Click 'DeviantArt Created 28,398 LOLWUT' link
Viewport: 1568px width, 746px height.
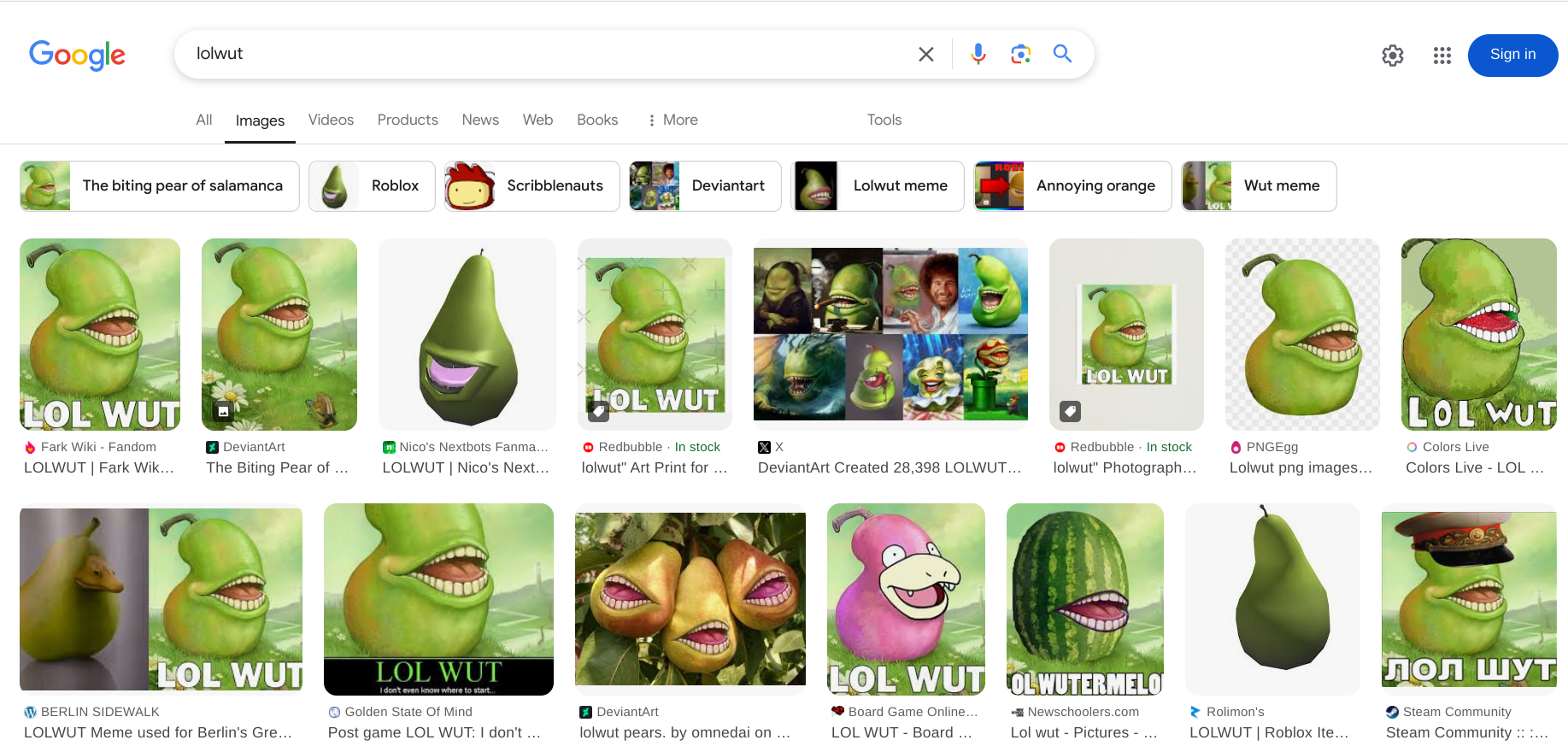[890, 467]
